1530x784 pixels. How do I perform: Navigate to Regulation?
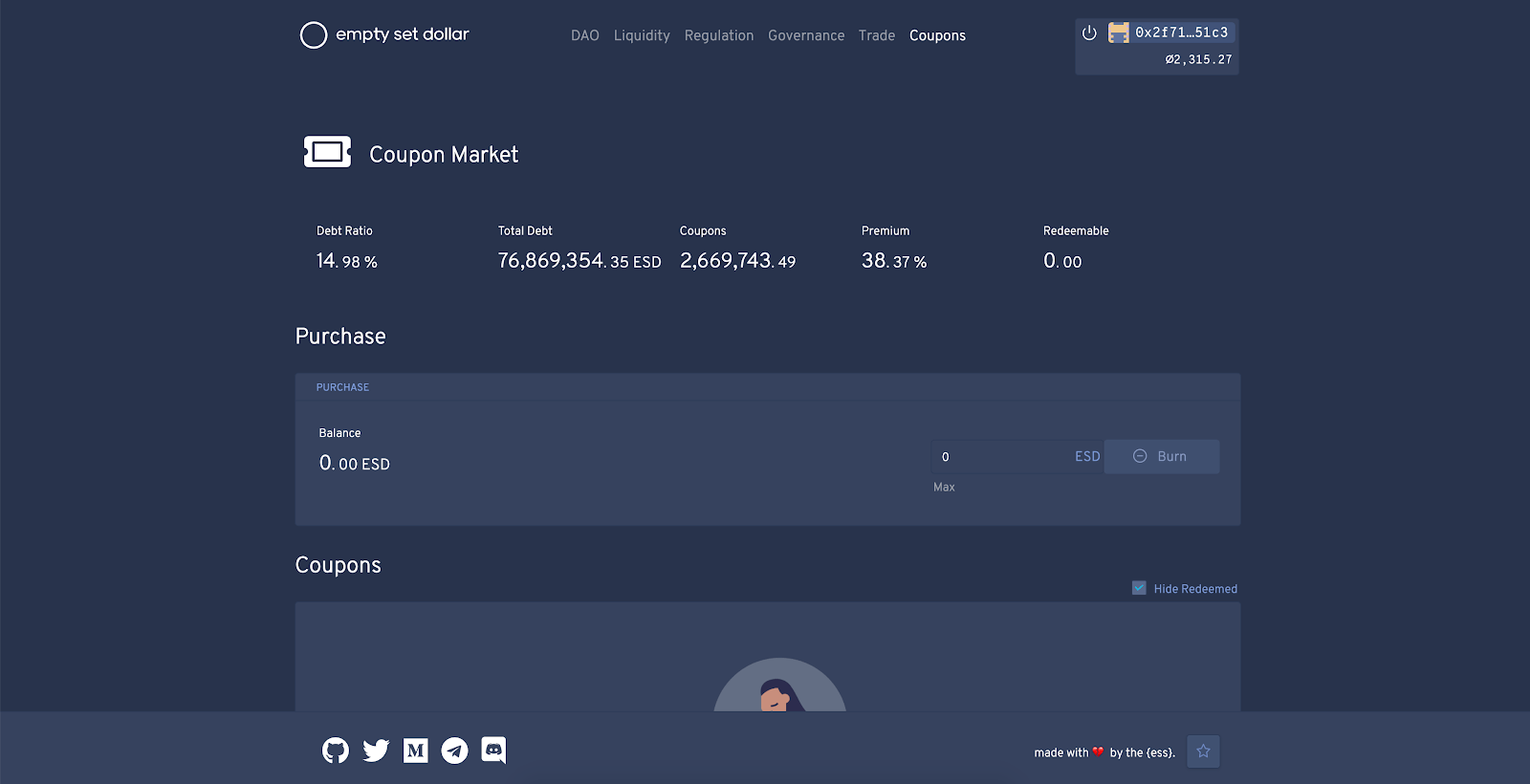click(x=719, y=35)
